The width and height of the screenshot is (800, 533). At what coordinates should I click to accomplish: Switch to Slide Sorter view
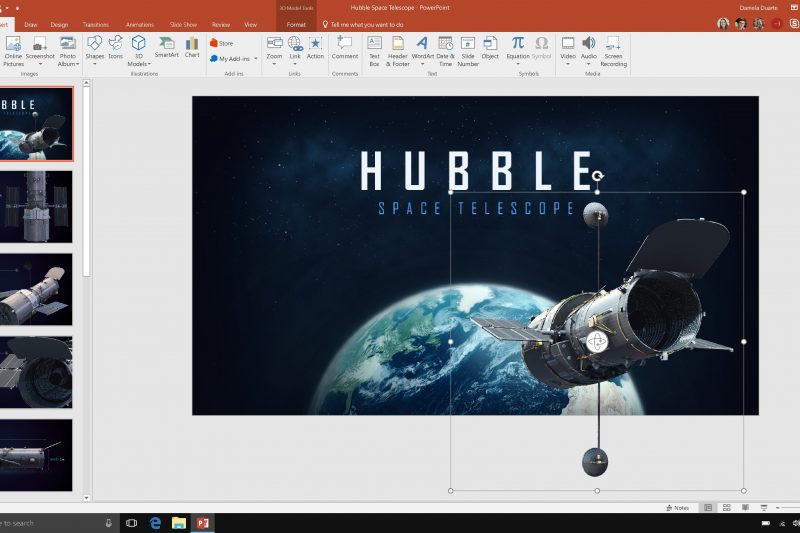727,507
